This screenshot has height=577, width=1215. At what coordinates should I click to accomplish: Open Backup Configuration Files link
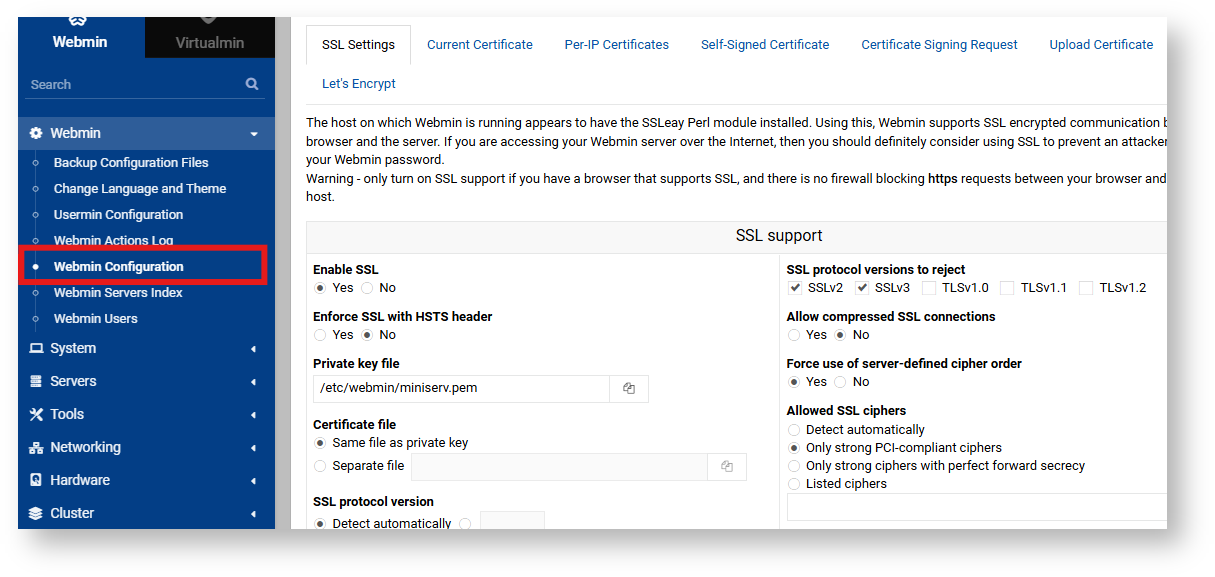tap(131, 162)
